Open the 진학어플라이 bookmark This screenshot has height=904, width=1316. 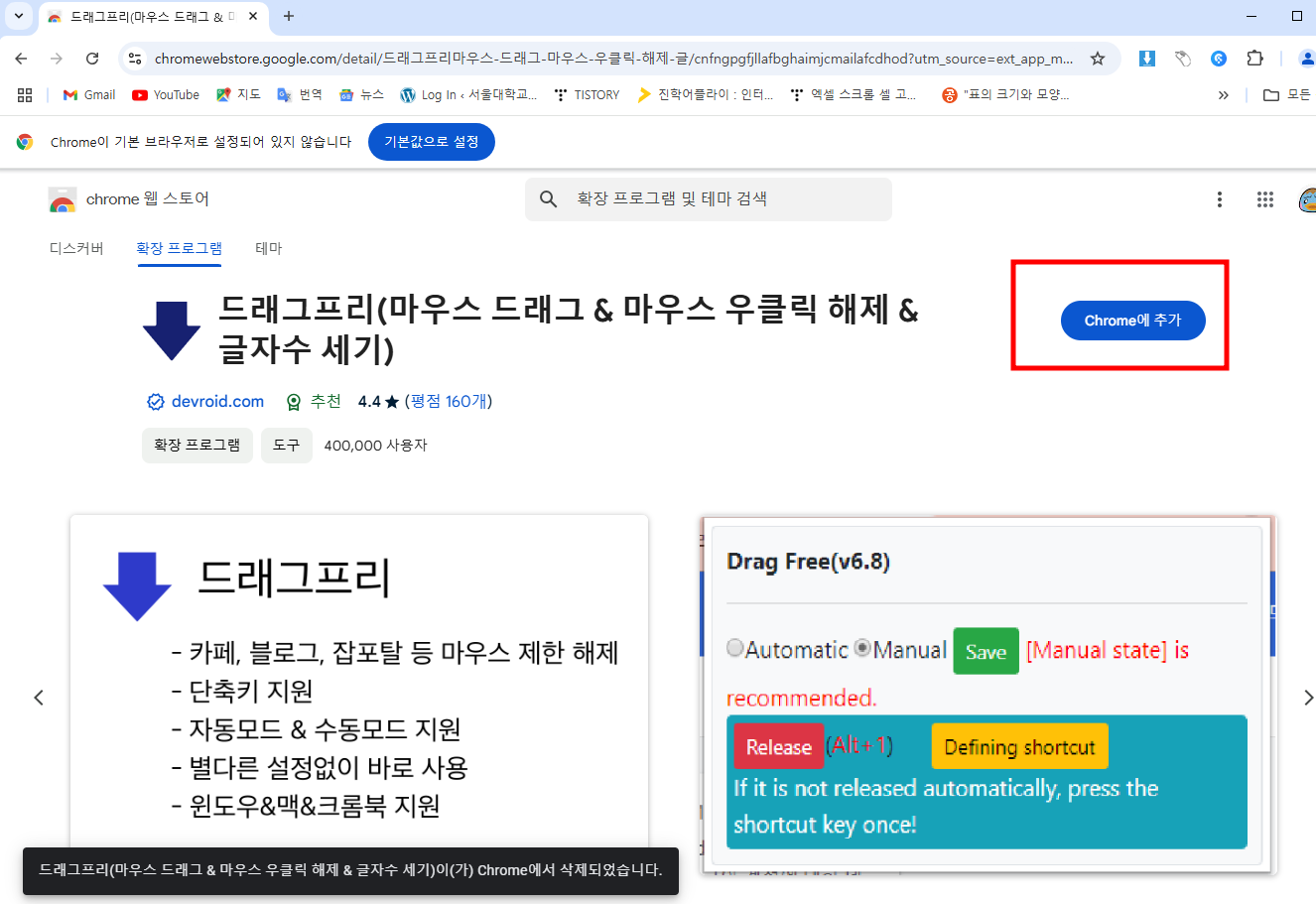(x=706, y=95)
